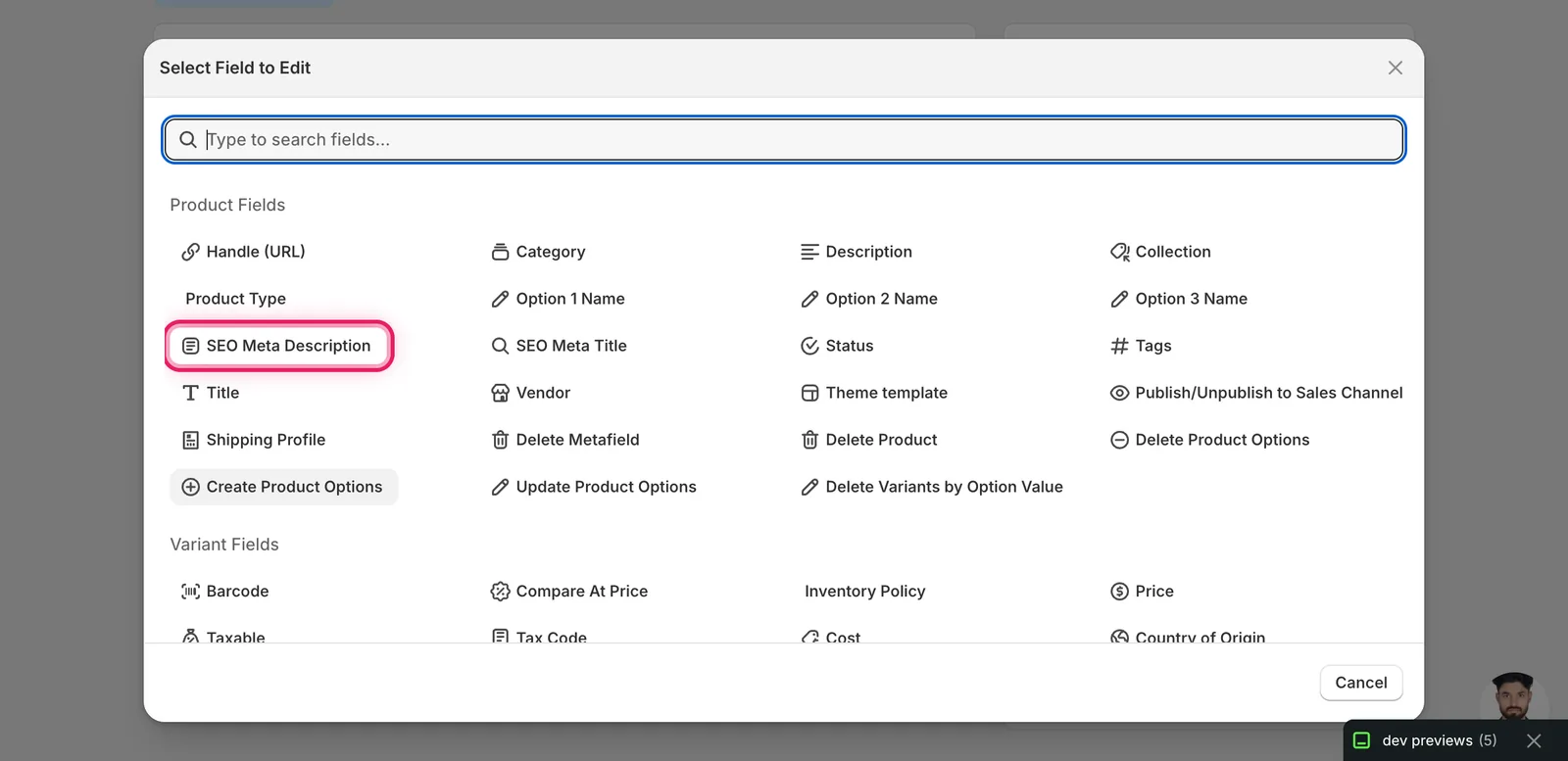Click the minus-circle icon for Delete Product Options
This screenshot has height=761, width=1568.
click(1119, 440)
